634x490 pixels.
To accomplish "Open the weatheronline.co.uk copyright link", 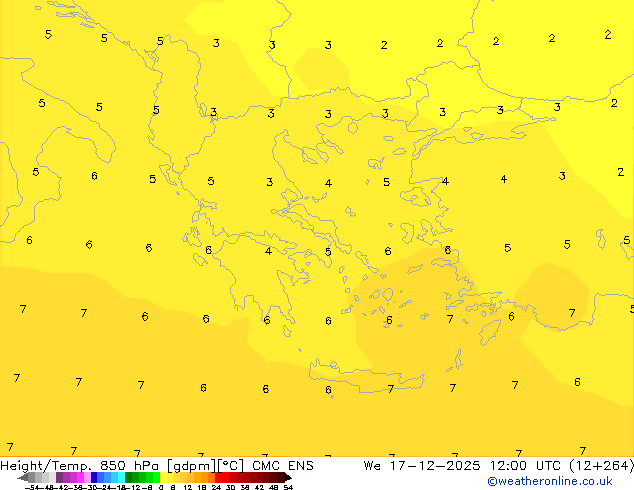I will point(549,481).
